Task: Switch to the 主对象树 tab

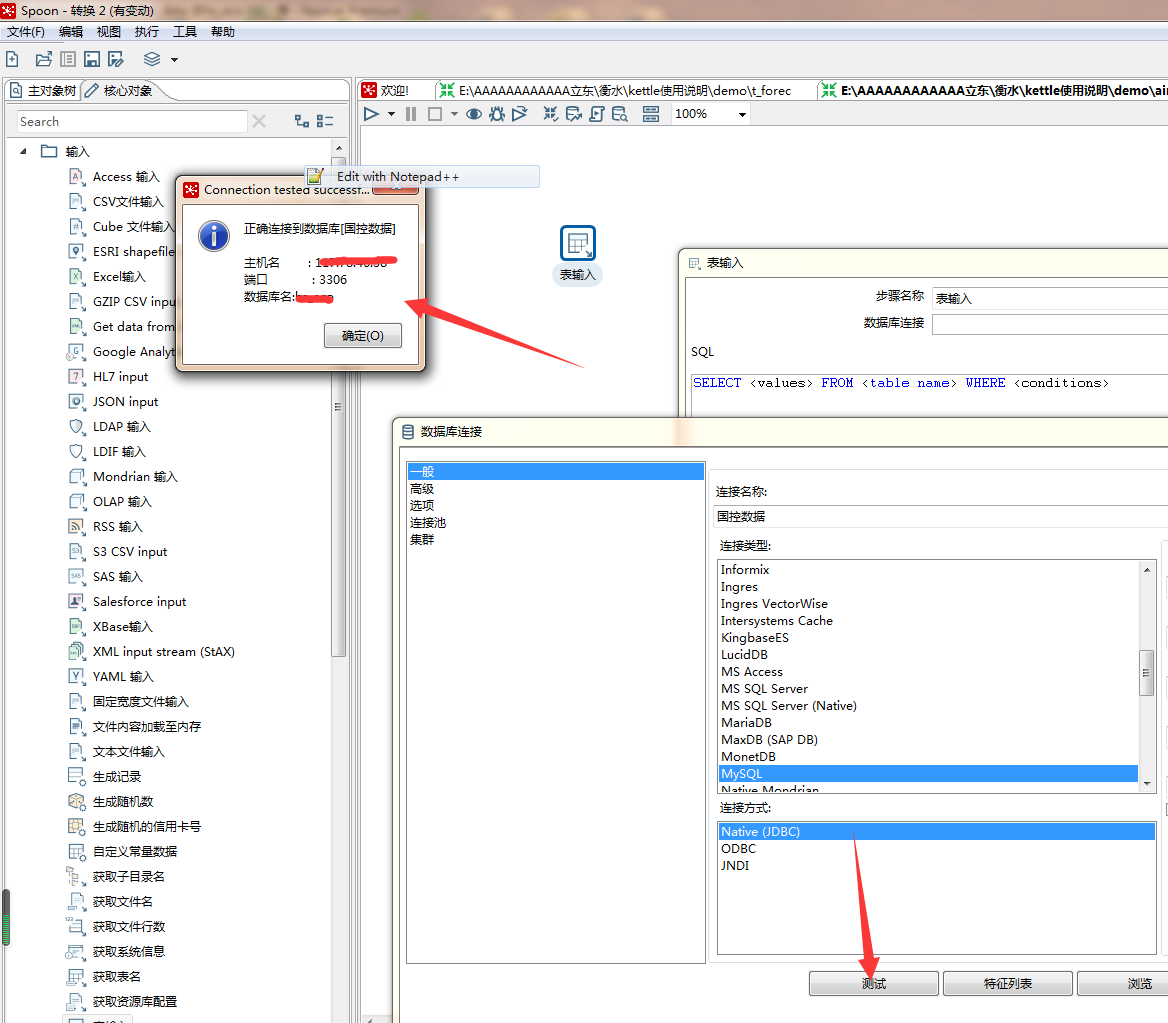Action: 43,90
